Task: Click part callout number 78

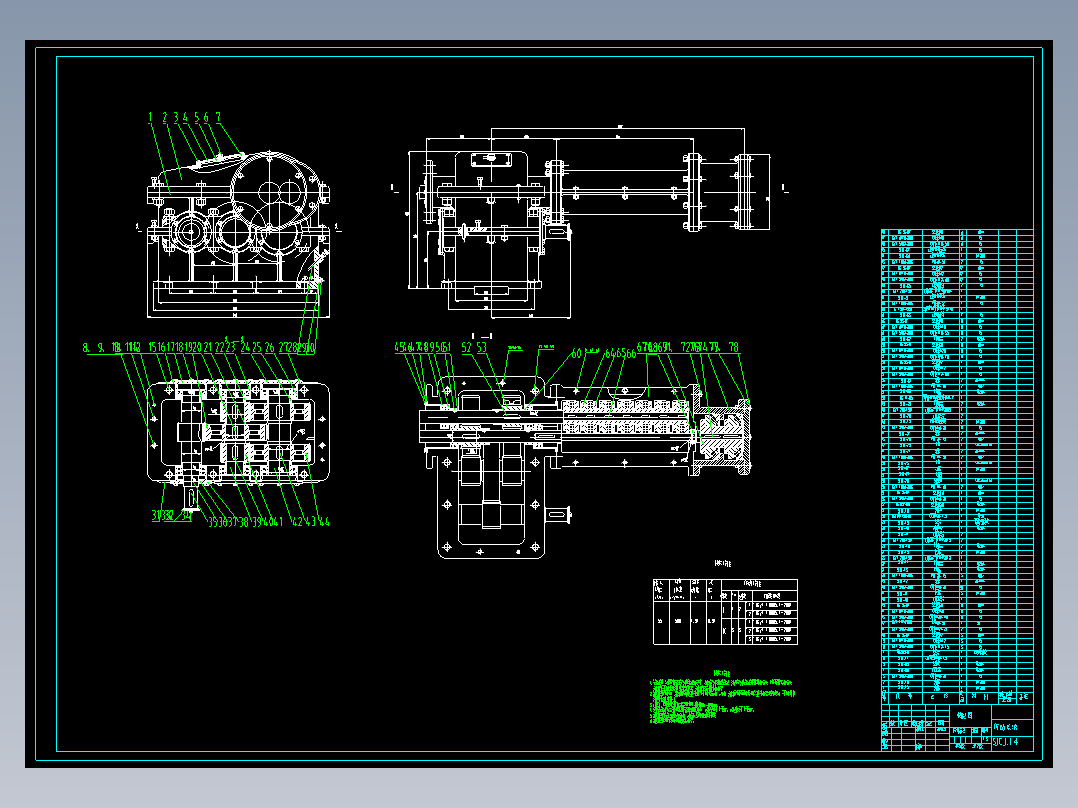Action: click(734, 347)
